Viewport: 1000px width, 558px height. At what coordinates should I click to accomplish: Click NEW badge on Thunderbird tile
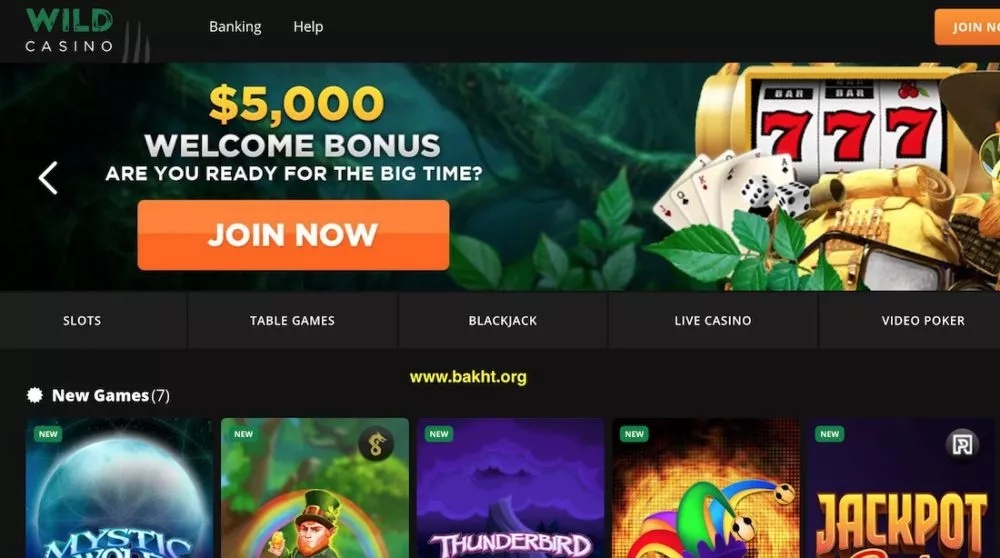(439, 434)
